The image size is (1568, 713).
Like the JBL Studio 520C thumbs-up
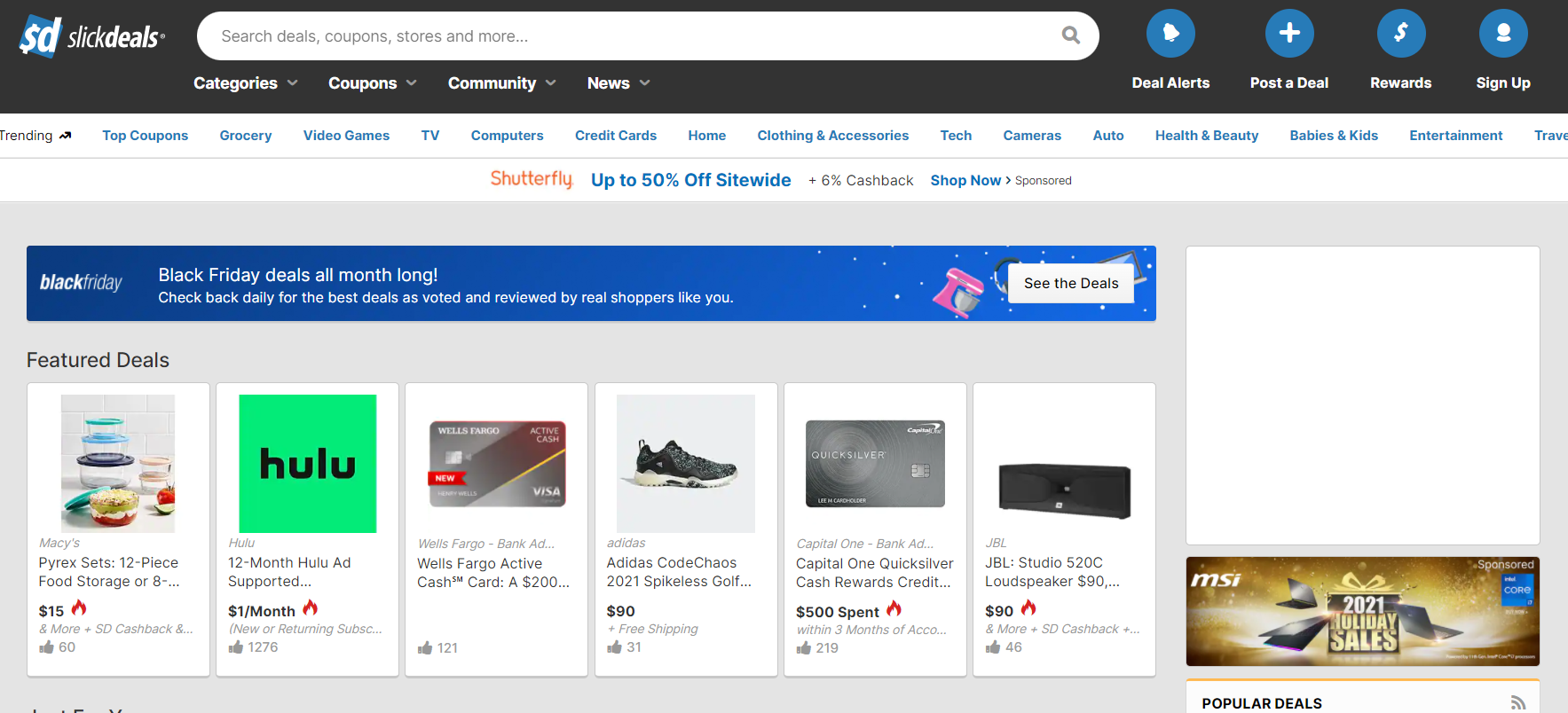tap(993, 647)
